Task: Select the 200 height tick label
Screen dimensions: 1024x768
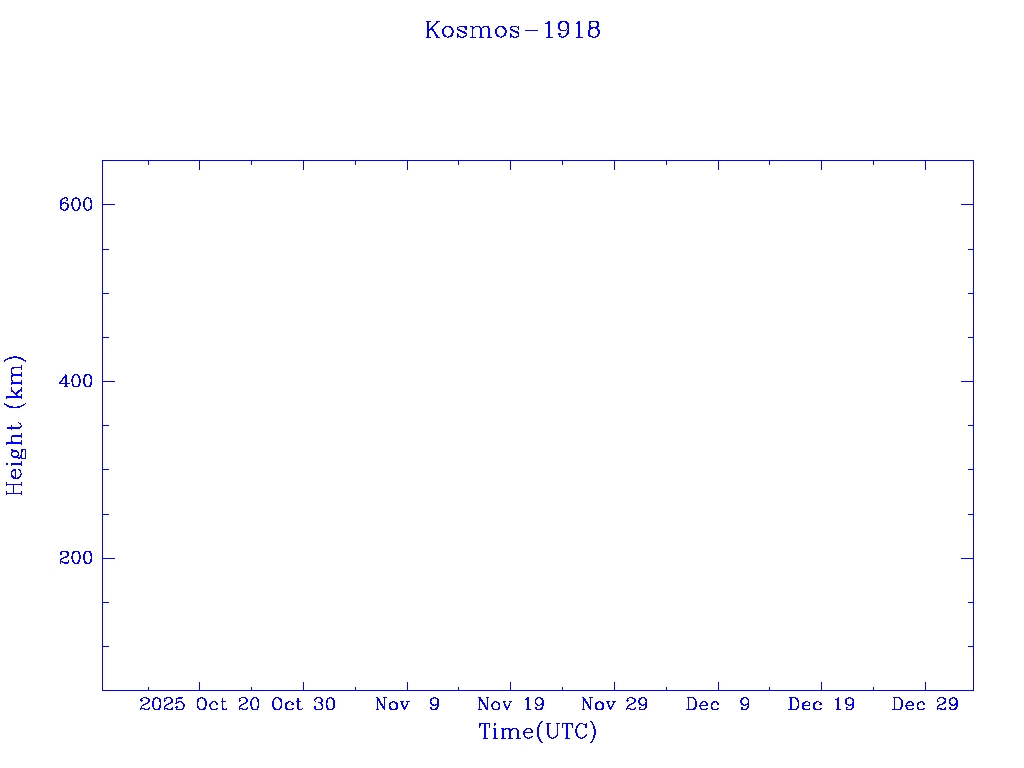Action: [76, 558]
